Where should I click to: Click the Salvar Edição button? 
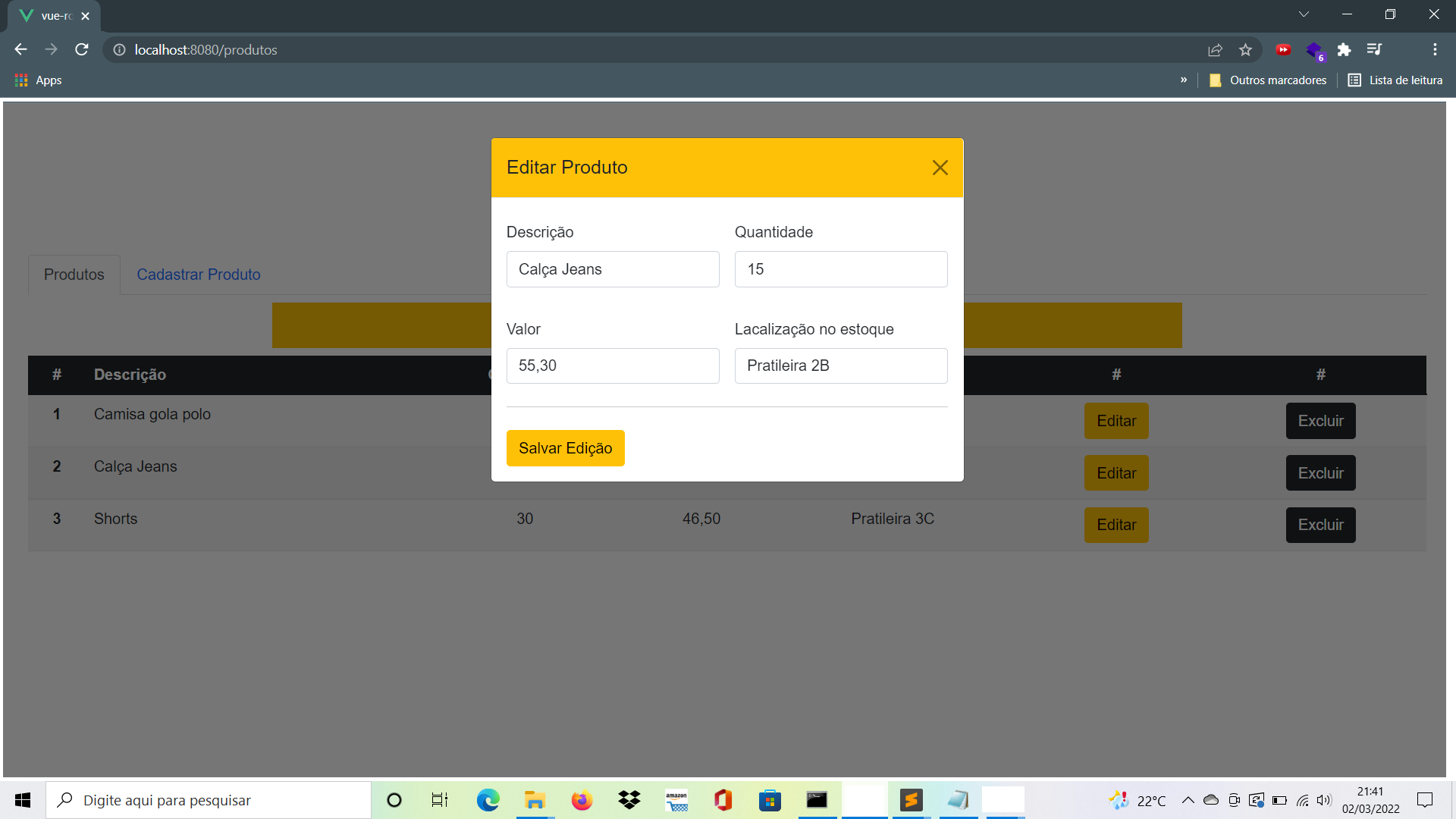[x=565, y=448]
